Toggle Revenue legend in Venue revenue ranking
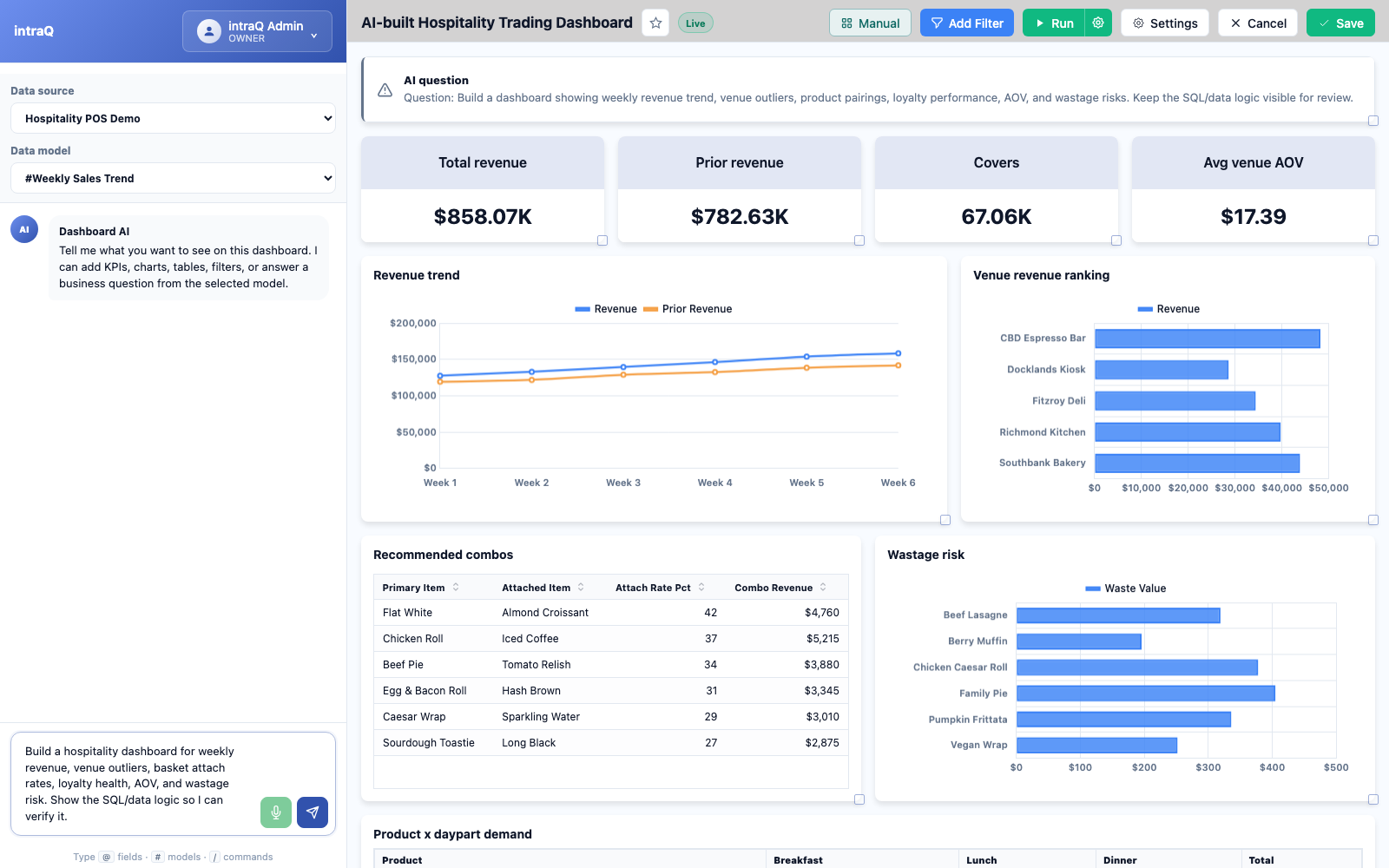1389x868 pixels. pyautogui.click(x=1168, y=309)
